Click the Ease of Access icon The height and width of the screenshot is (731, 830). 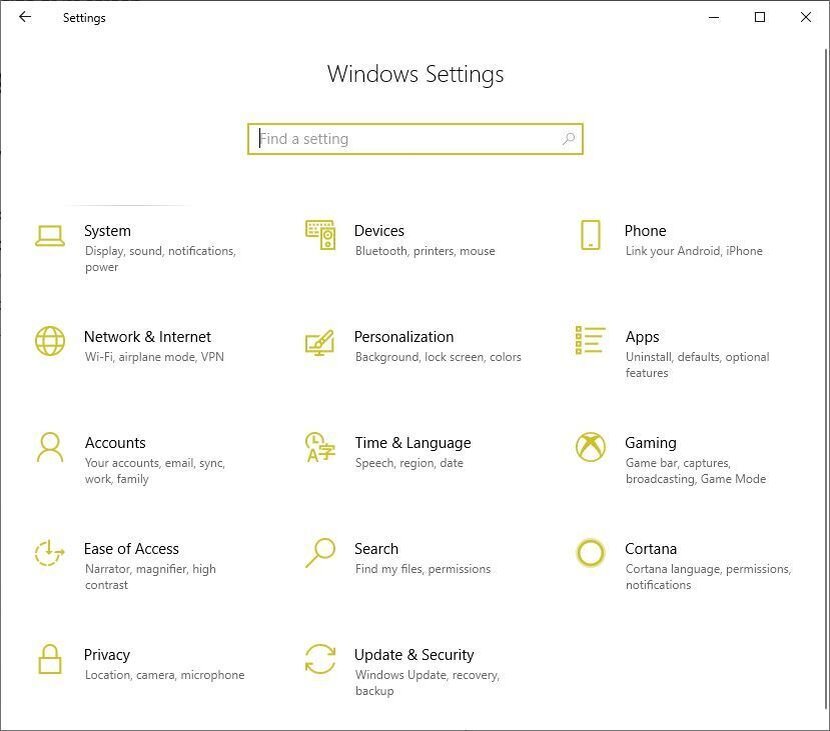[x=49, y=553]
